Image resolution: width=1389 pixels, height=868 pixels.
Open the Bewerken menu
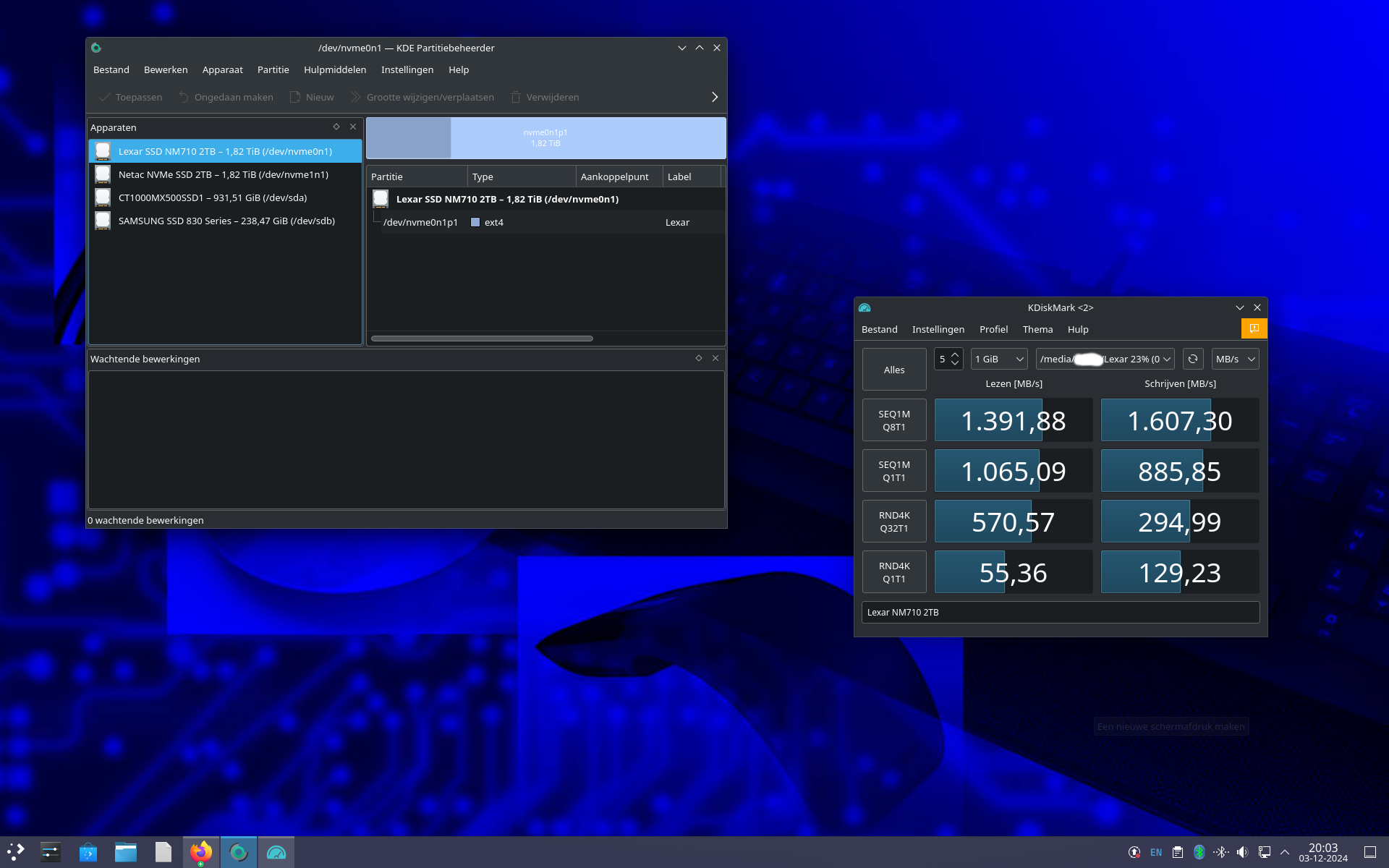click(166, 69)
